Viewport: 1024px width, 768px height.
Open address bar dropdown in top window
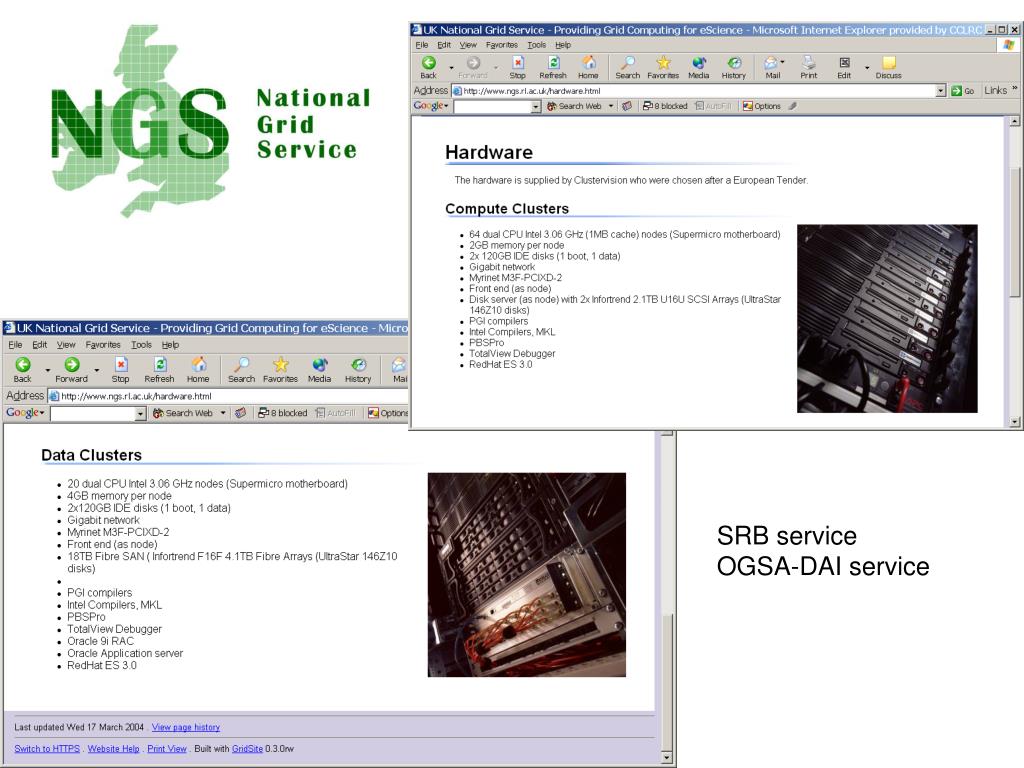point(940,91)
